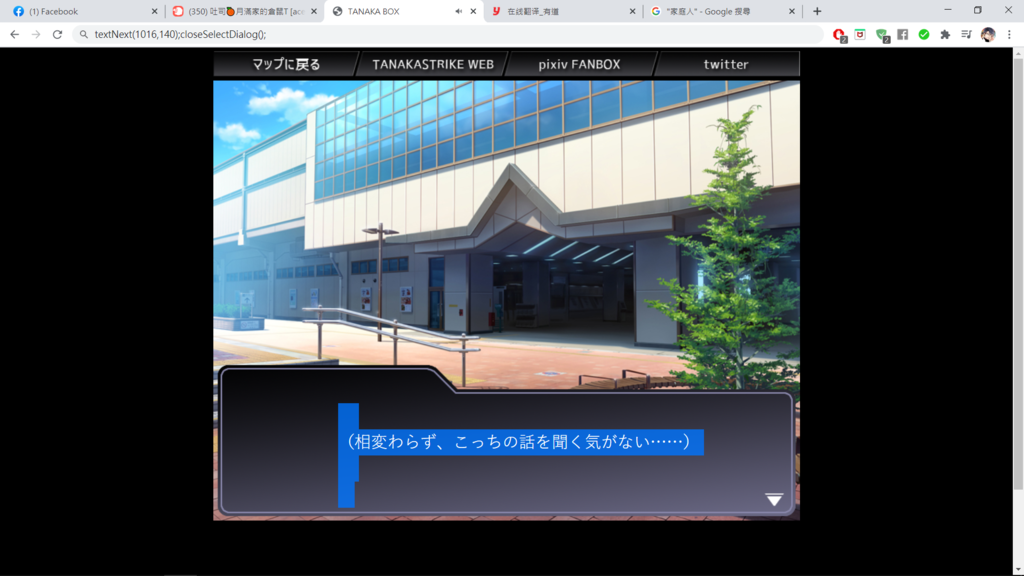Open the pixiv FANBOX link
Viewport: 1024px width, 576px height.
[x=579, y=64]
